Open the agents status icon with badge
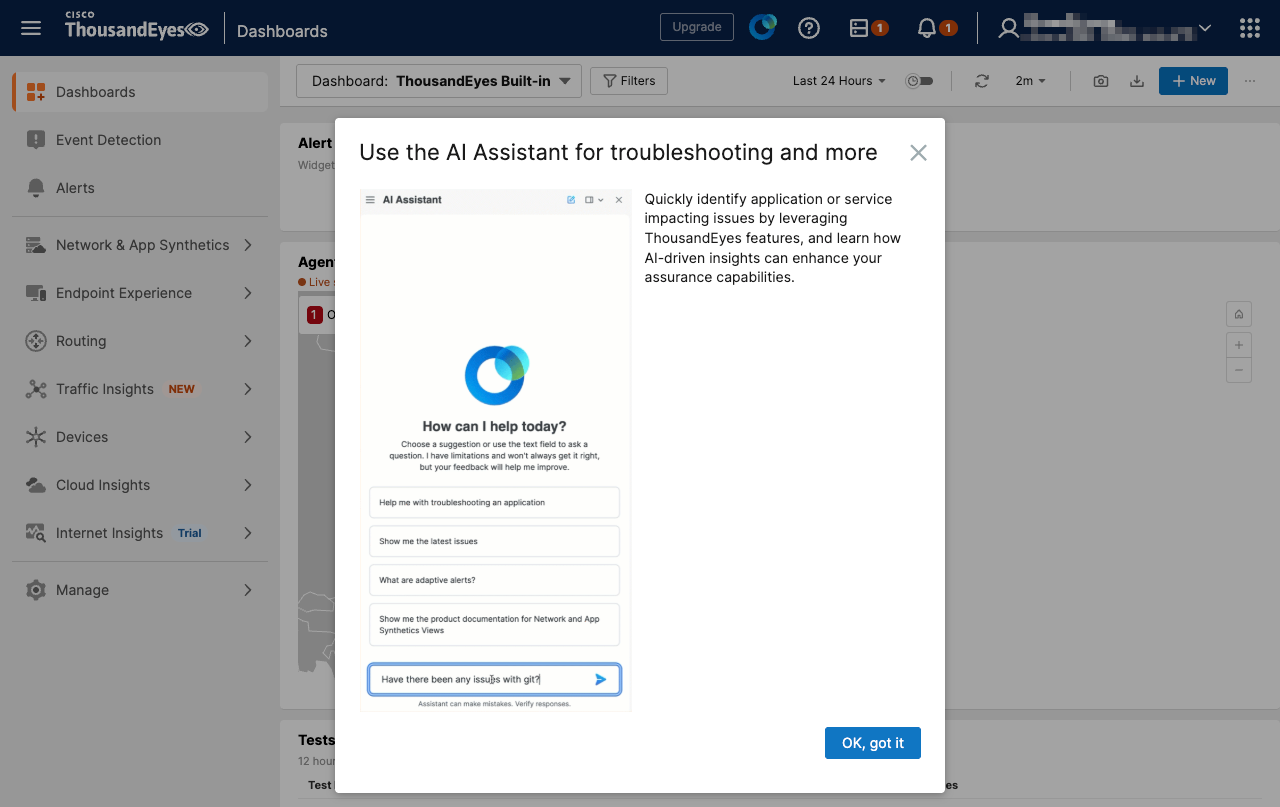1280x807 pixels. (867, 28)
